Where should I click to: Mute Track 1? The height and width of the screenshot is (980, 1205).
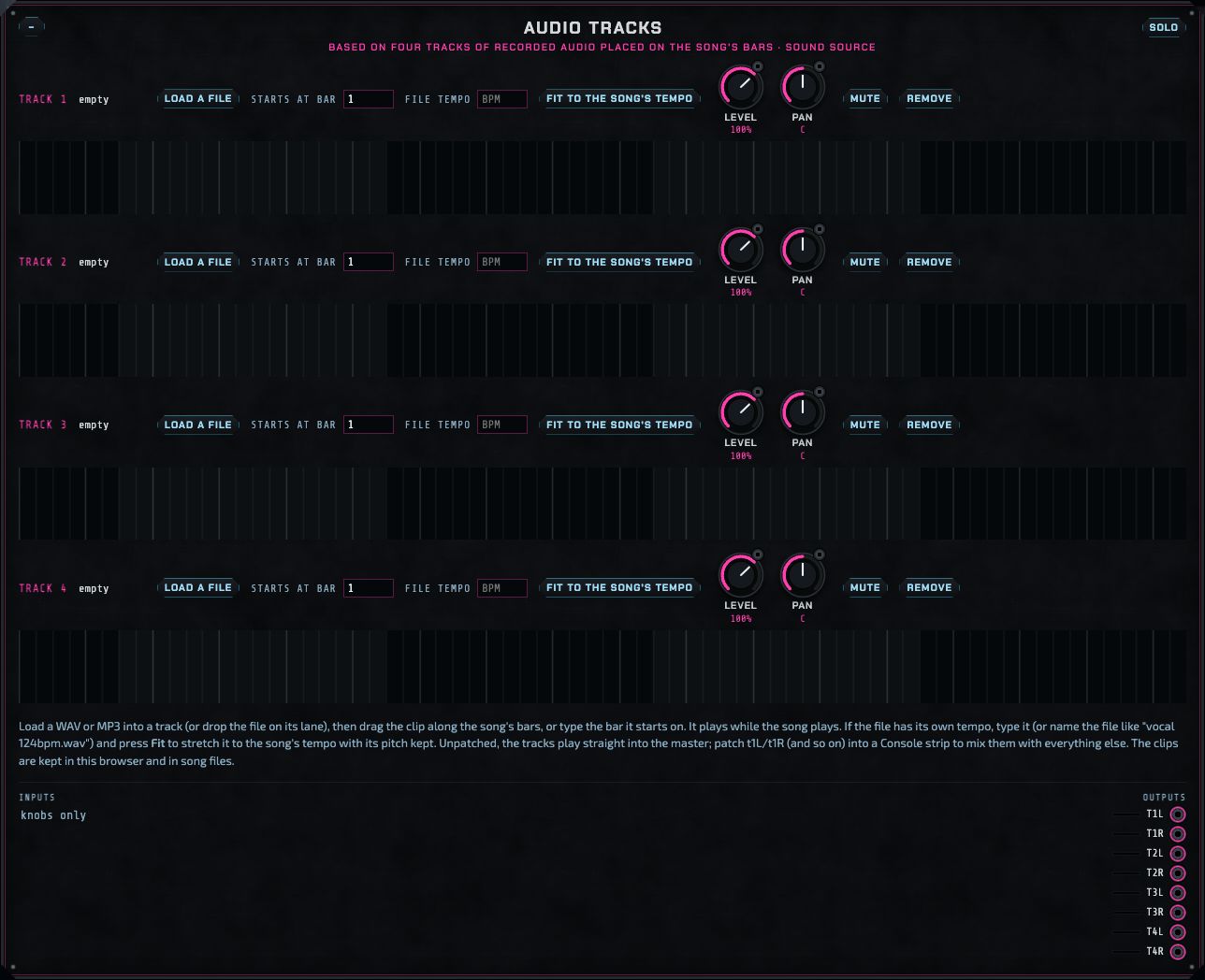click(x=864, y=98)
